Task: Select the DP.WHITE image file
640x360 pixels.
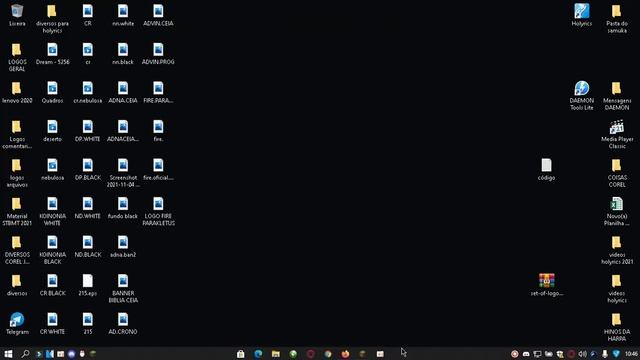Action: tap(87, 131)
